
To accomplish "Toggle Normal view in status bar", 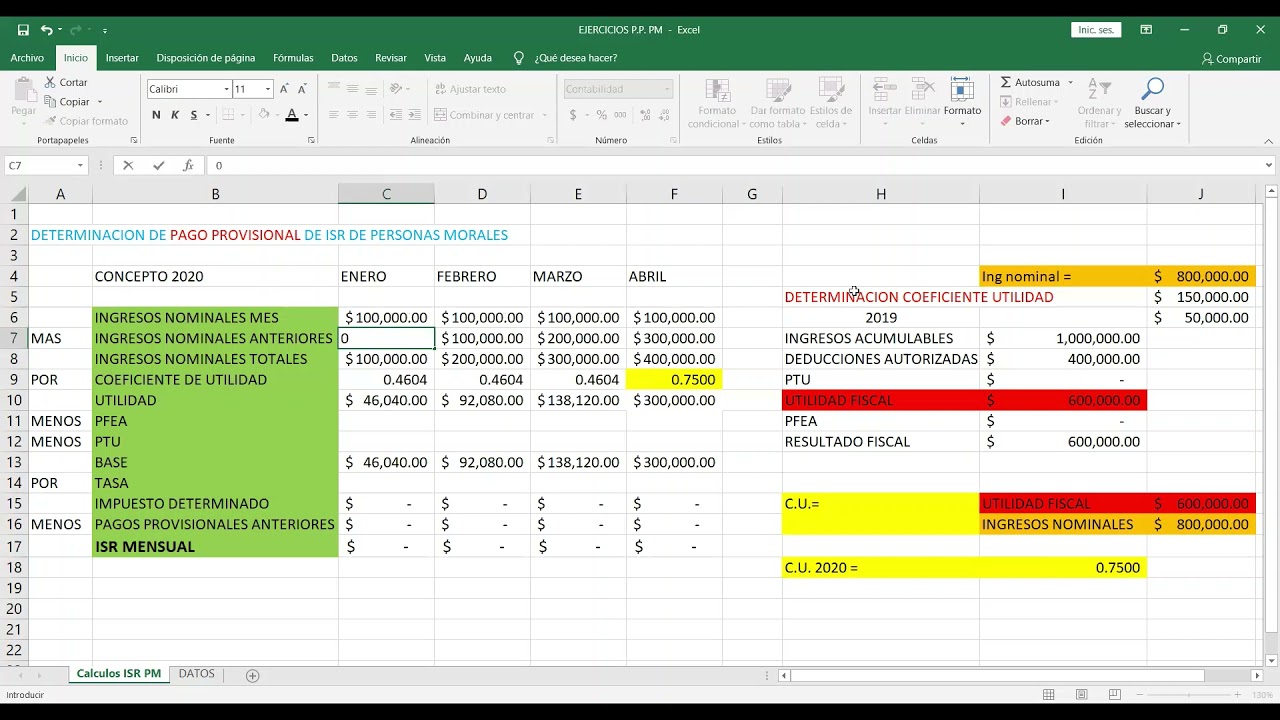I will click(1049, 694).
